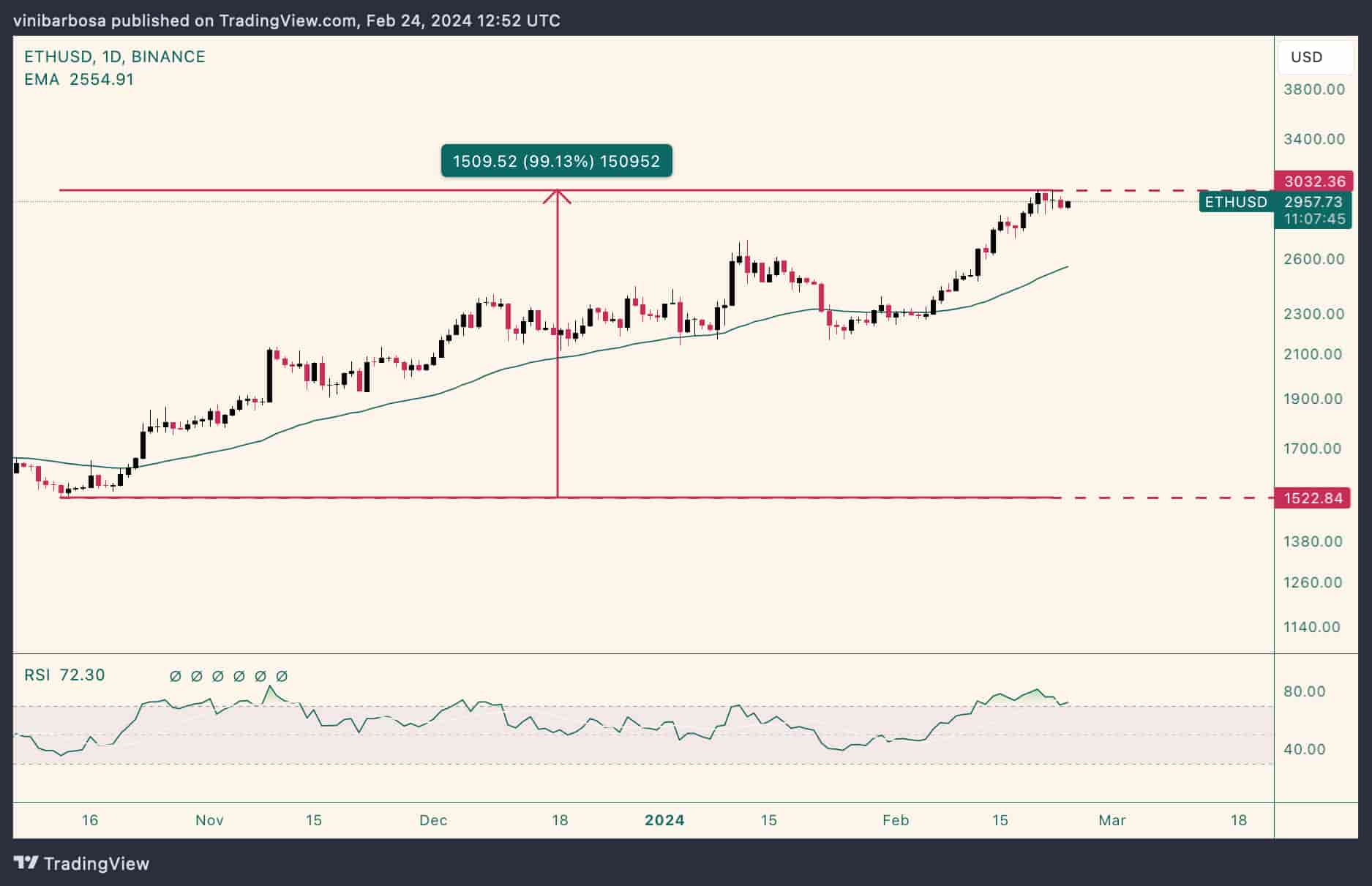The height and width of the screenshot is (886, 1372).
Task: Select the RSI 72.30 indicator legend
Action: click(64, 675)
